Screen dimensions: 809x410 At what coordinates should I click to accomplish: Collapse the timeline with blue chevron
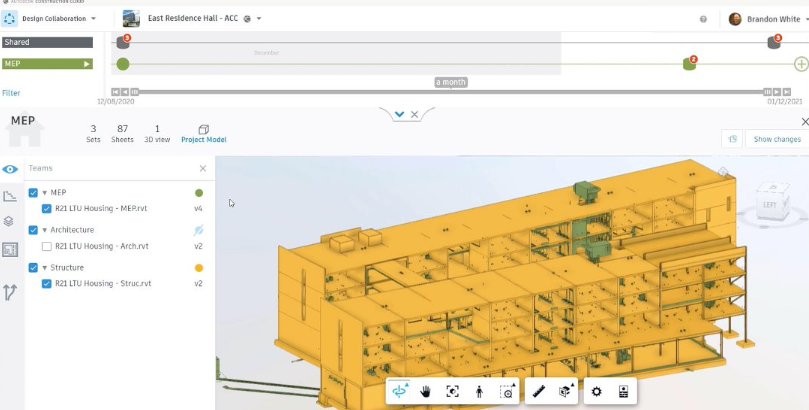(399, 114)
